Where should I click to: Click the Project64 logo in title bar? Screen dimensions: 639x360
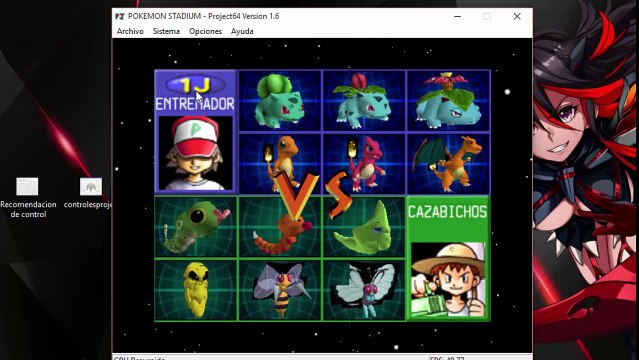(x=119, y=16)
